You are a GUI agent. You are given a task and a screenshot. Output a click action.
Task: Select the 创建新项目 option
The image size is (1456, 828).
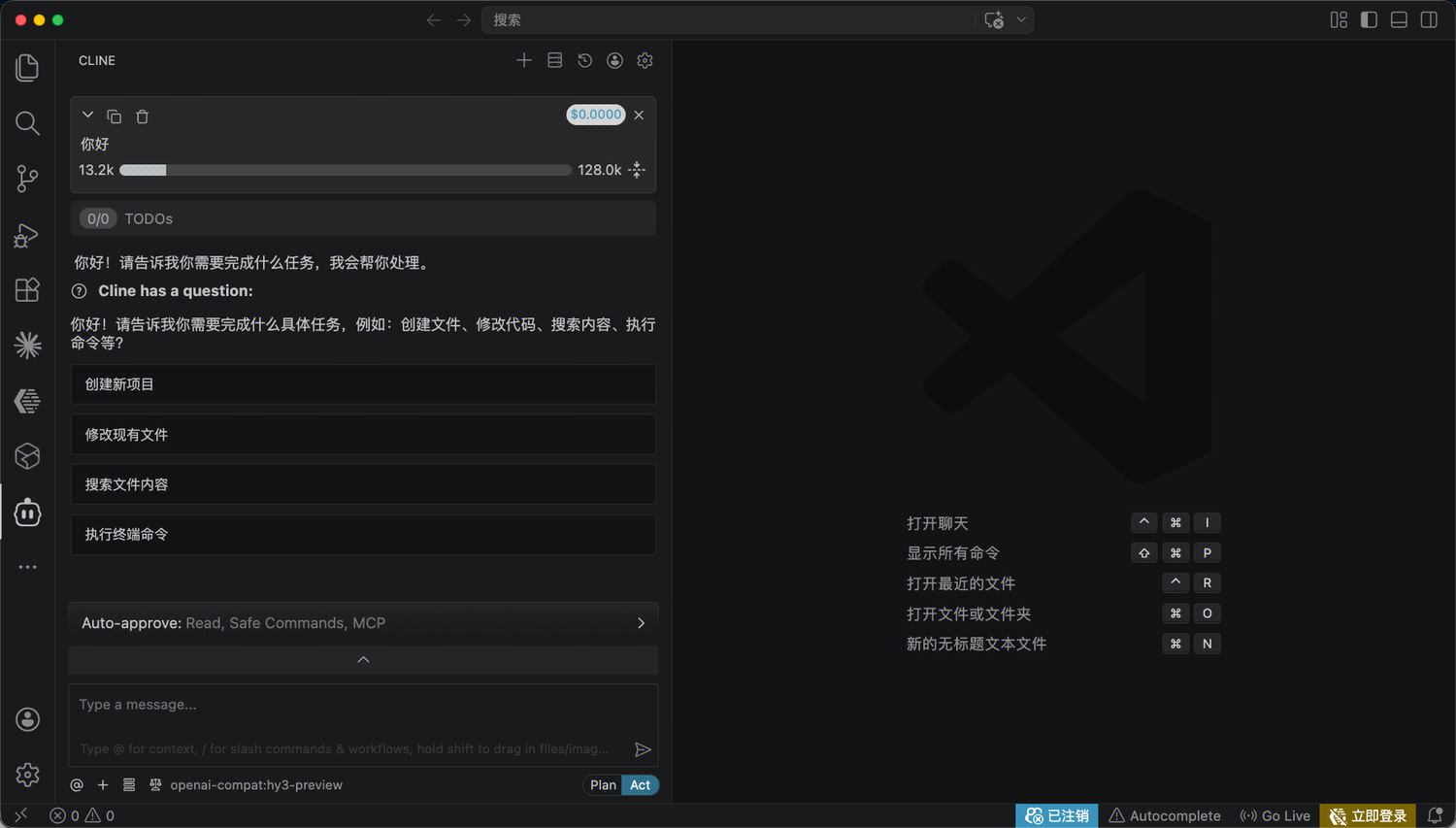coord(363,384)
